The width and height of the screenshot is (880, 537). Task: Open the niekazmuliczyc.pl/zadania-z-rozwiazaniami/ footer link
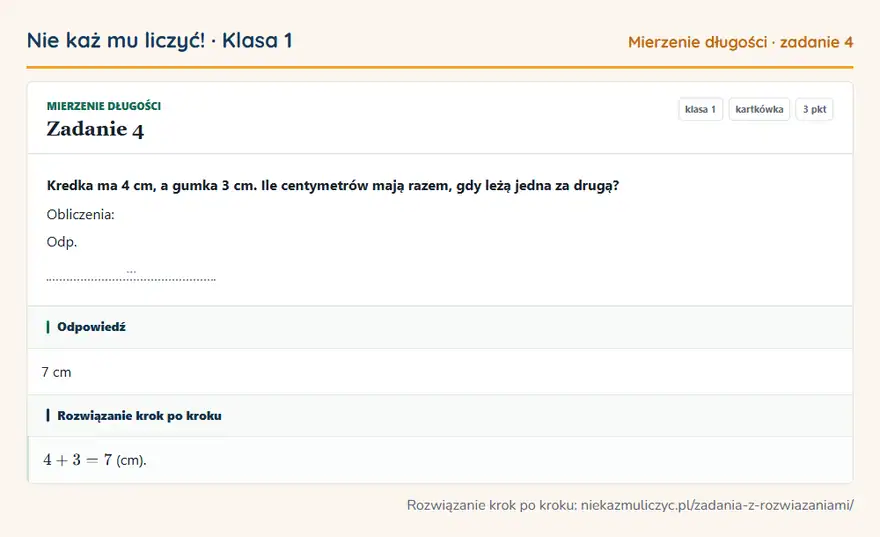[x=717, y=505]
